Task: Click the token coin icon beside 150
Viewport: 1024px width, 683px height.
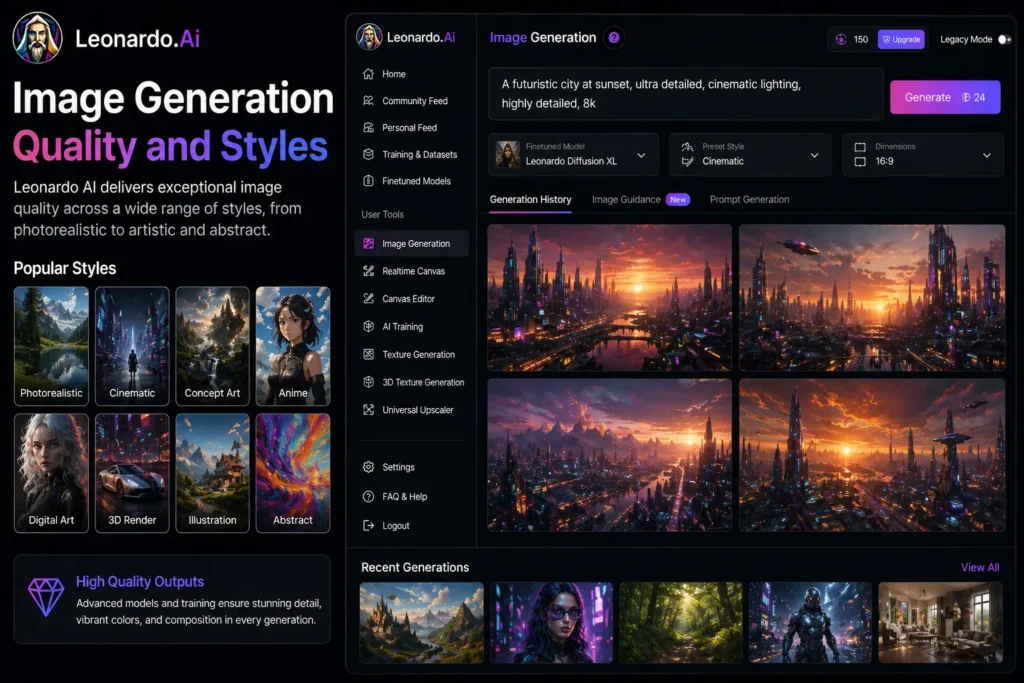Action: point(841,39)
